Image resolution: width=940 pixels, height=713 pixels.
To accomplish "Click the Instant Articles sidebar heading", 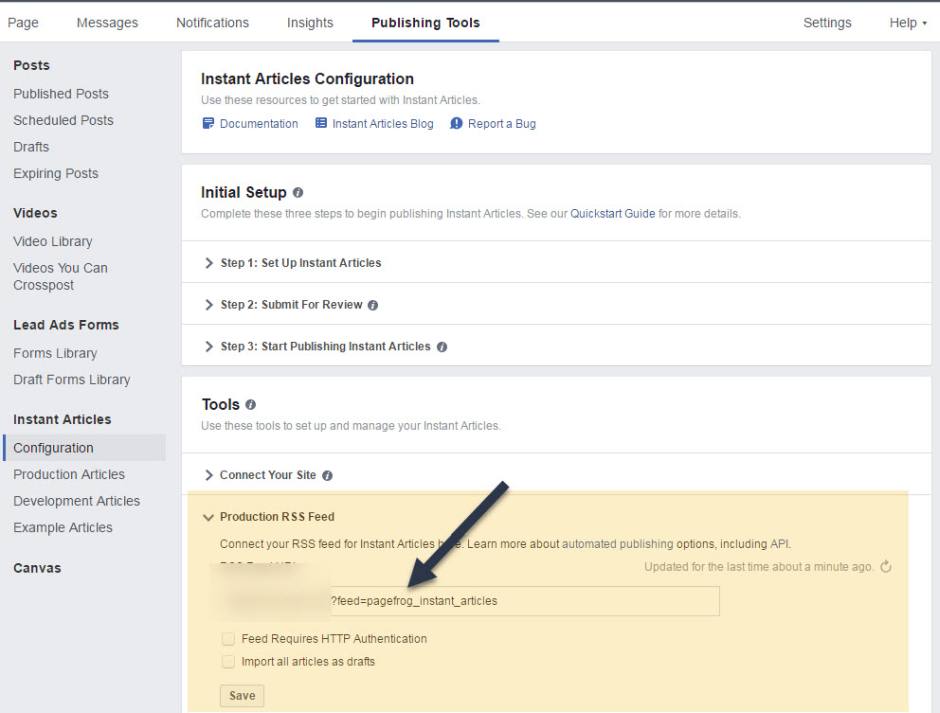I will tap(62, 419).
